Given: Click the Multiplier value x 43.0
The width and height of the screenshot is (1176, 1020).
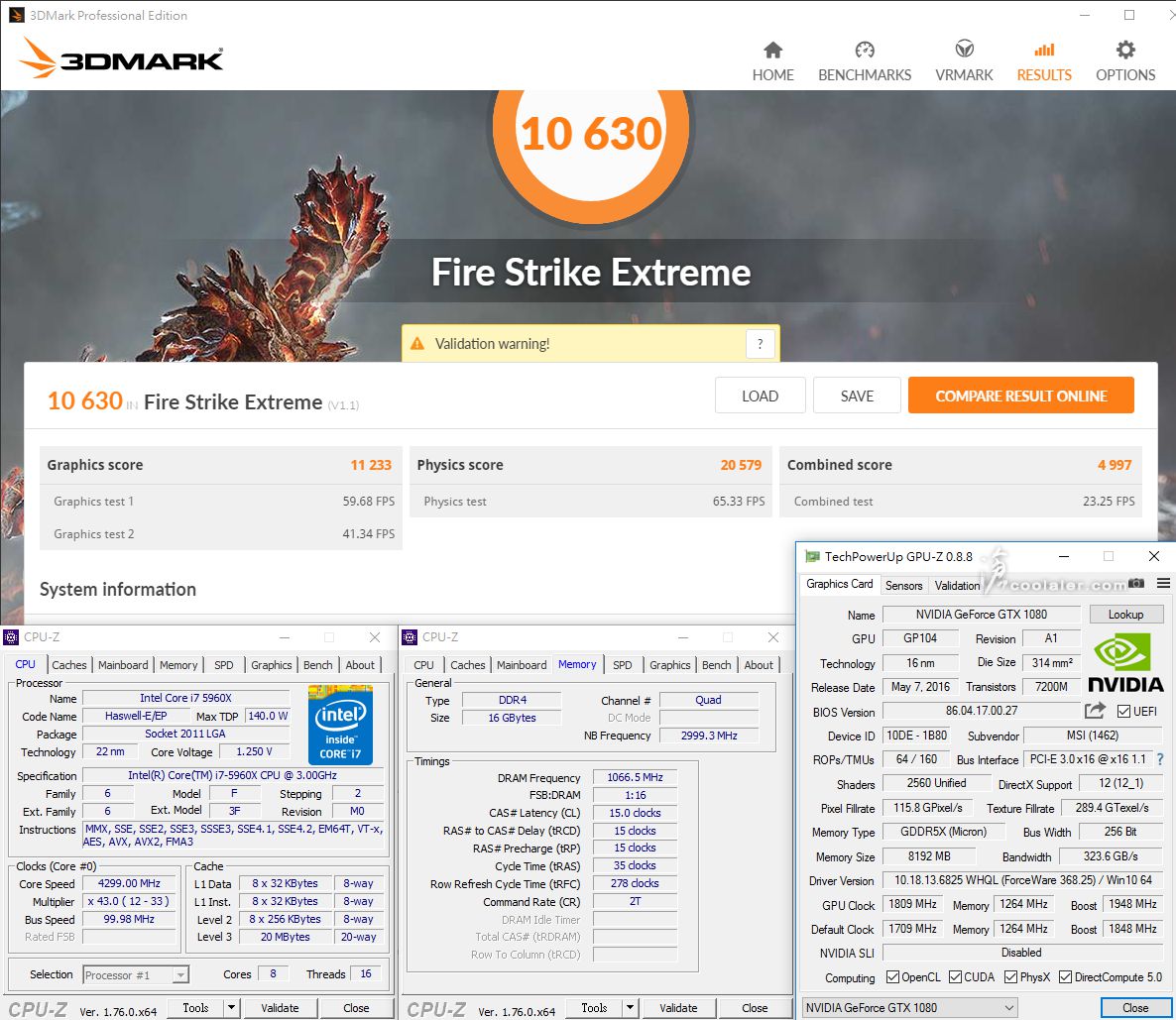Looking at the screenshot, I should (129, 901).
